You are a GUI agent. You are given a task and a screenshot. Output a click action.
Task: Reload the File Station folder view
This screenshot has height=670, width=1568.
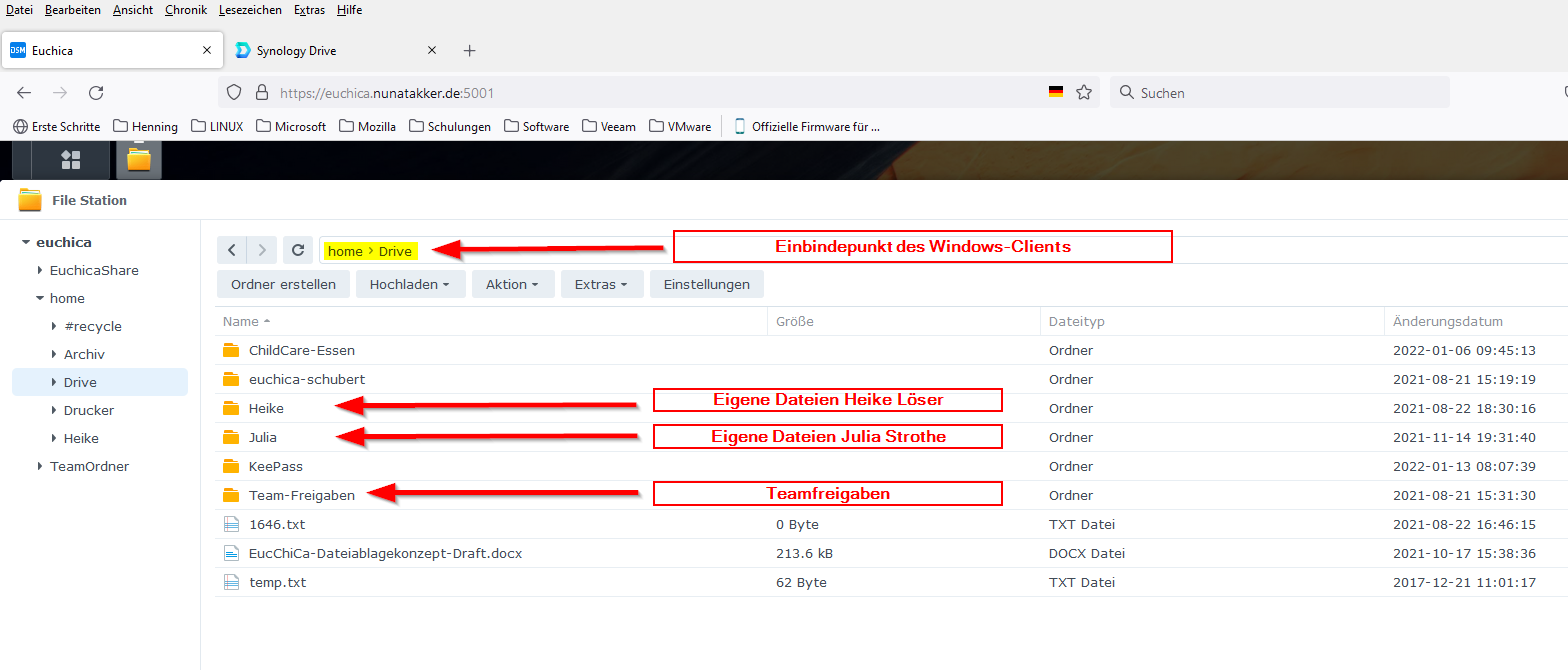point(297,250)
